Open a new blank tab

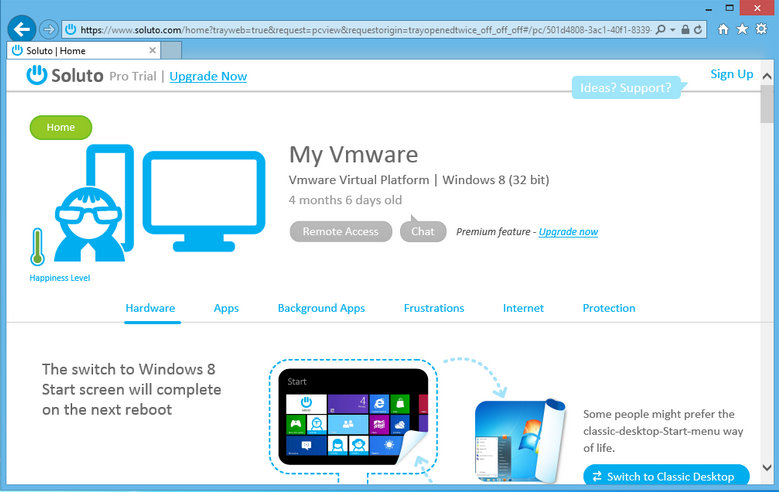tap(171, 51)
